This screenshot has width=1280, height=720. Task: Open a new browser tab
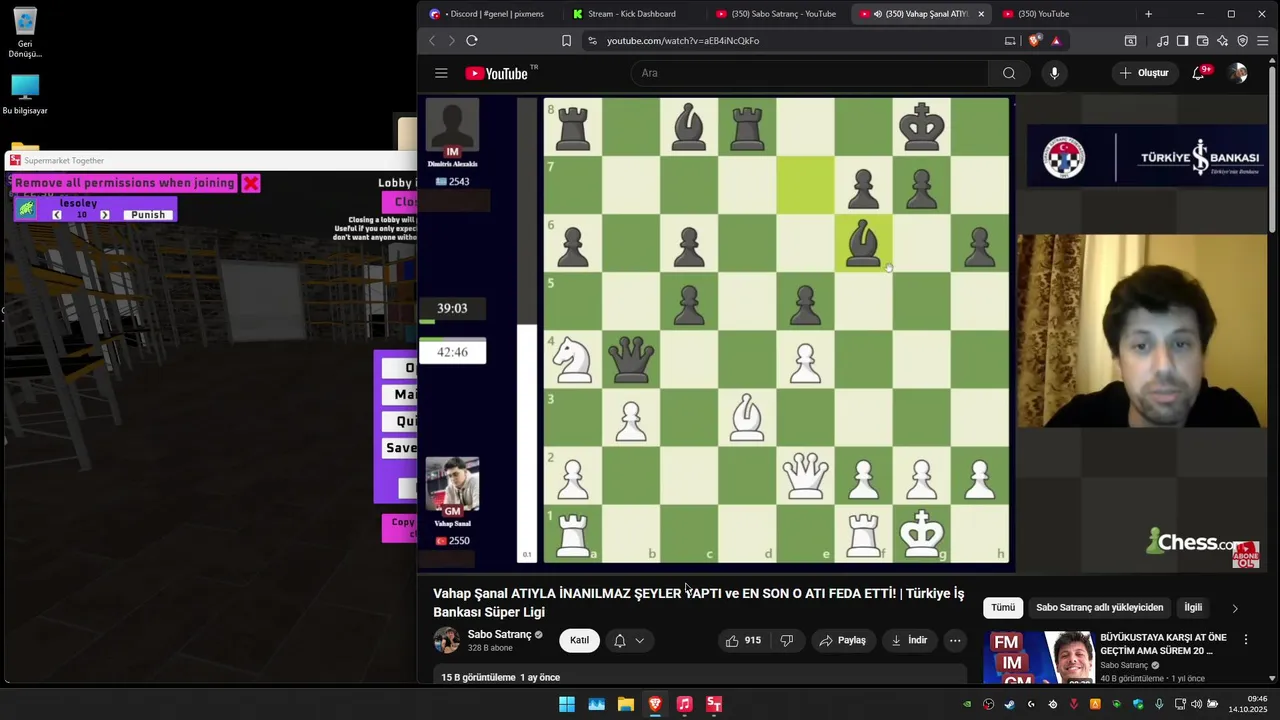[x=1148, y=14]
